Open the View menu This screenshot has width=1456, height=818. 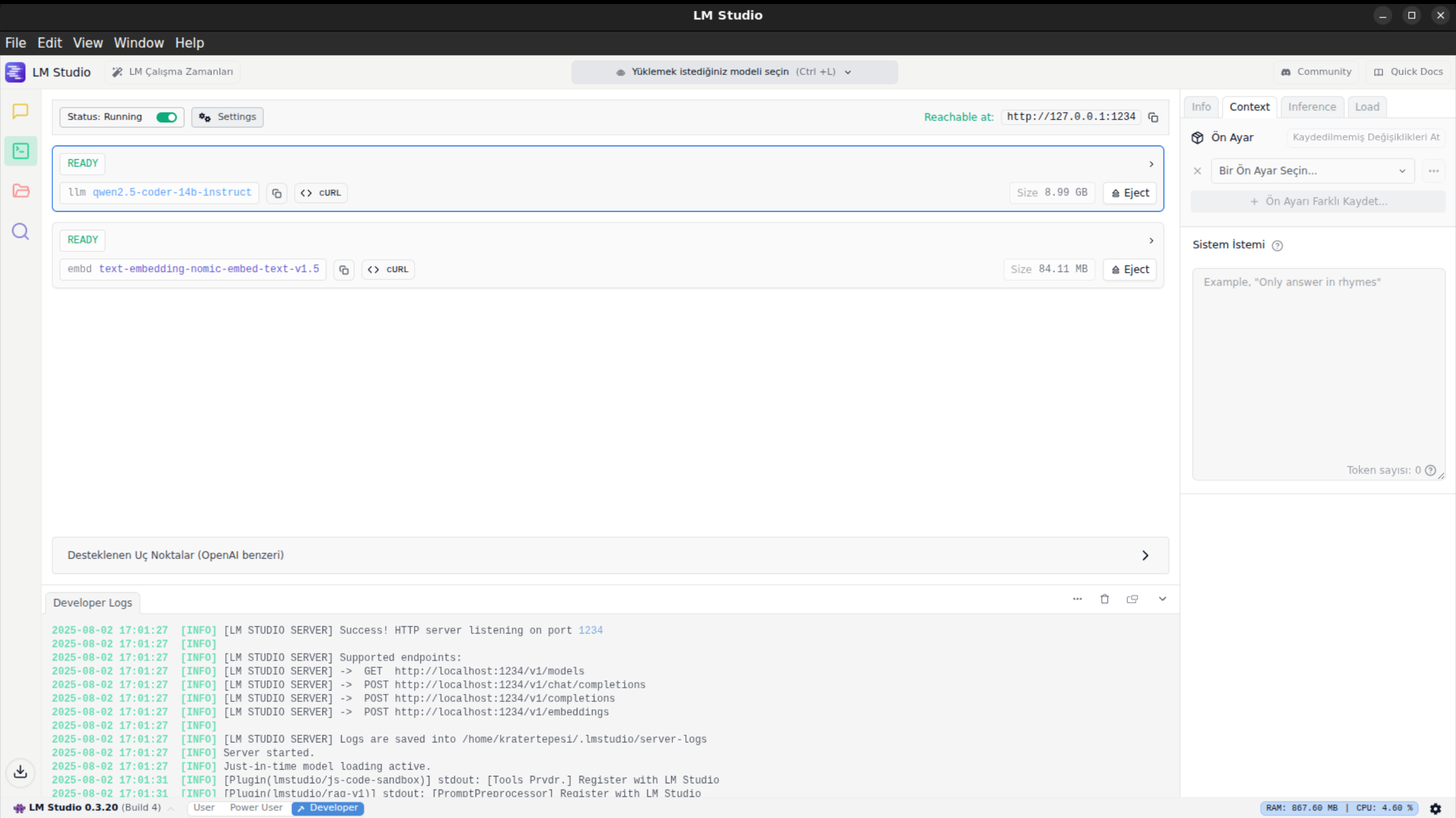click(88, 43)
